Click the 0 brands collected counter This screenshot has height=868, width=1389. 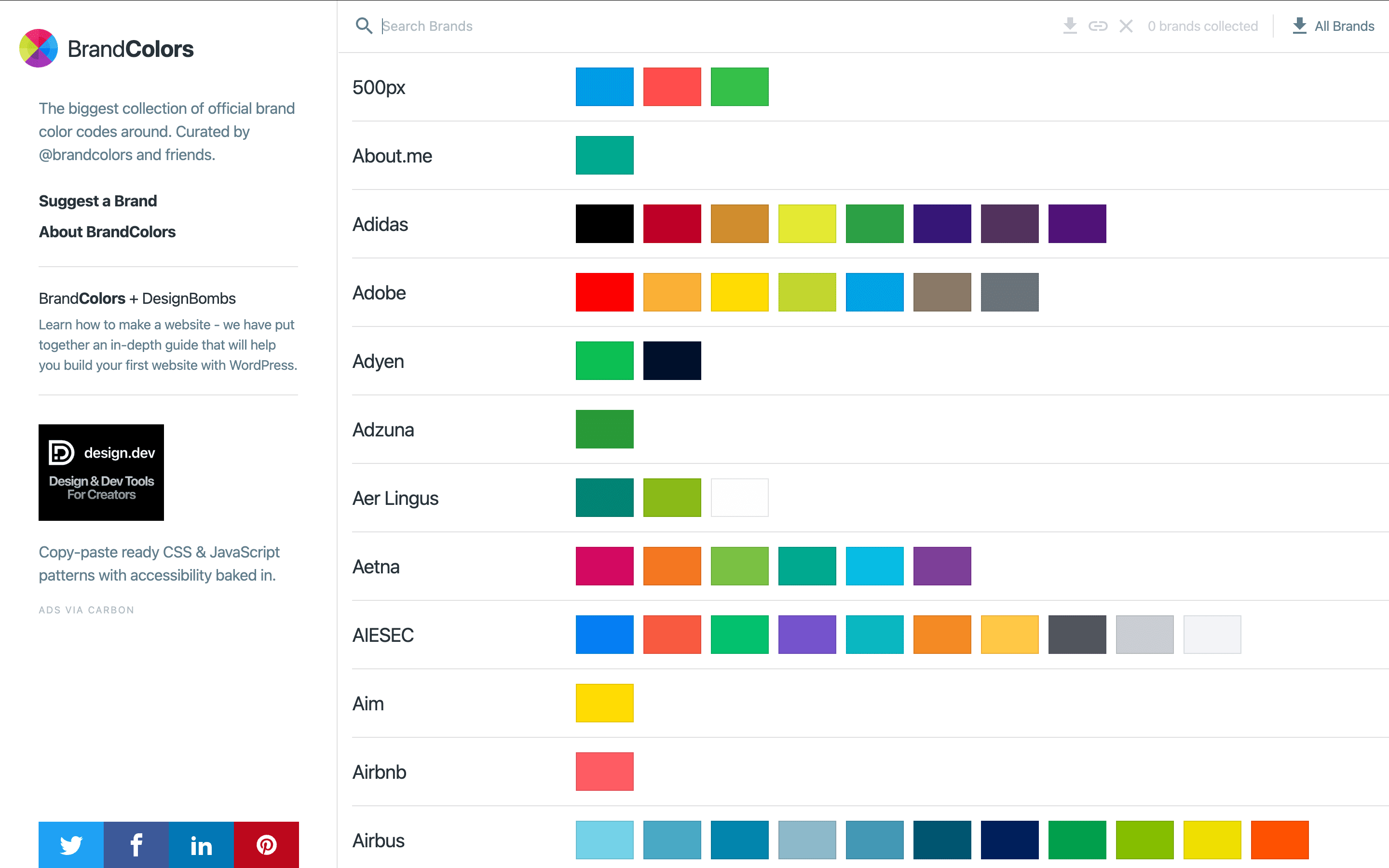pos(1202,26)
